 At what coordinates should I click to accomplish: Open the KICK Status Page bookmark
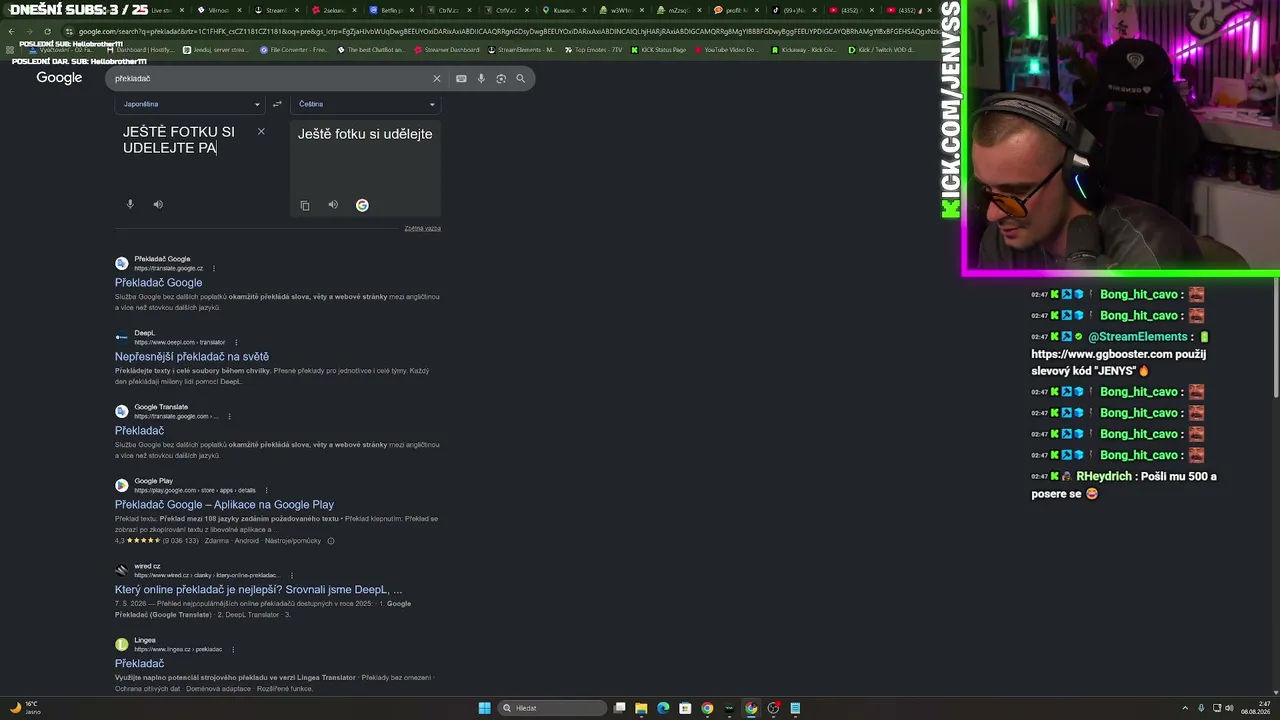pos(659,49)
